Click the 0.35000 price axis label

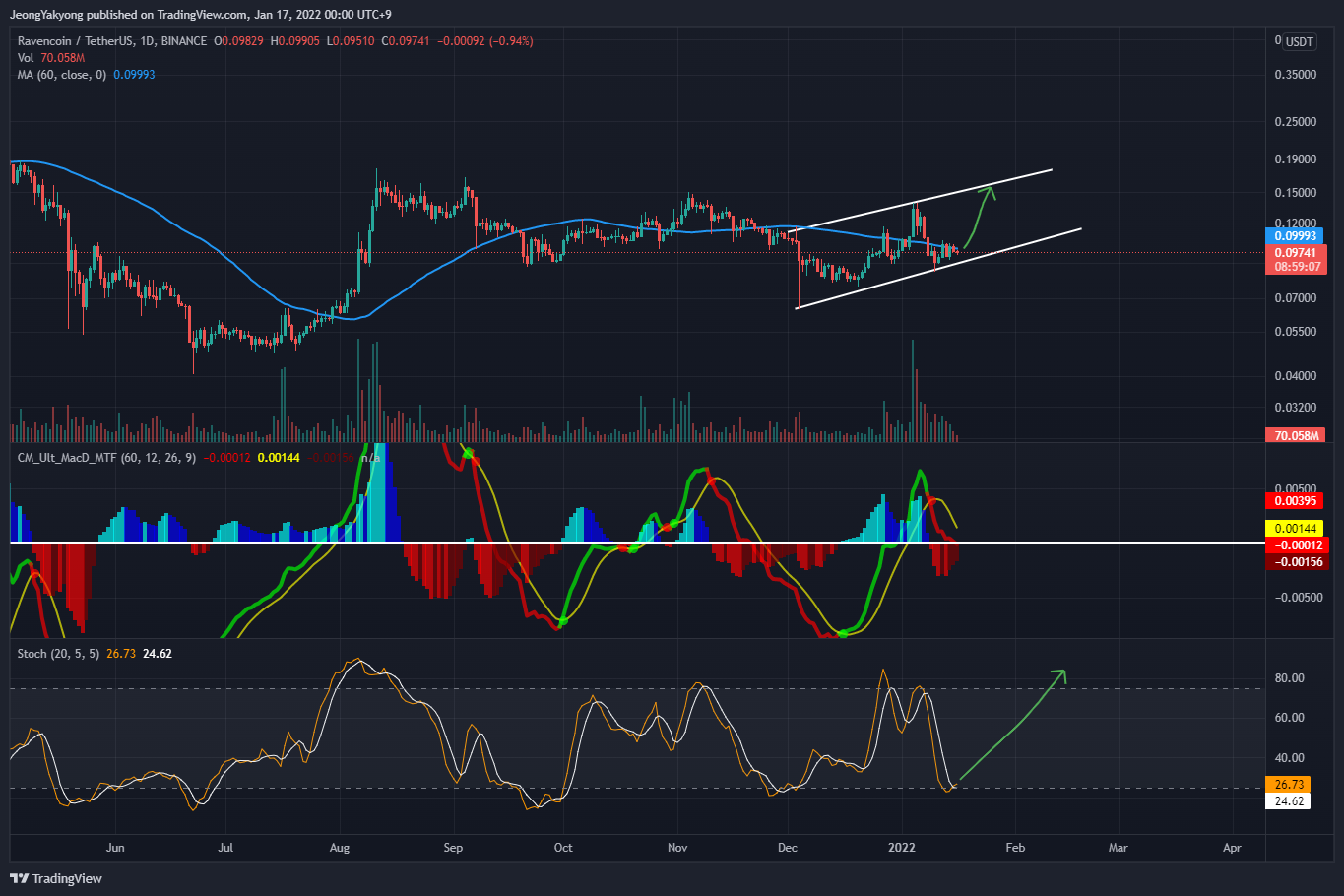(1296, 75)
